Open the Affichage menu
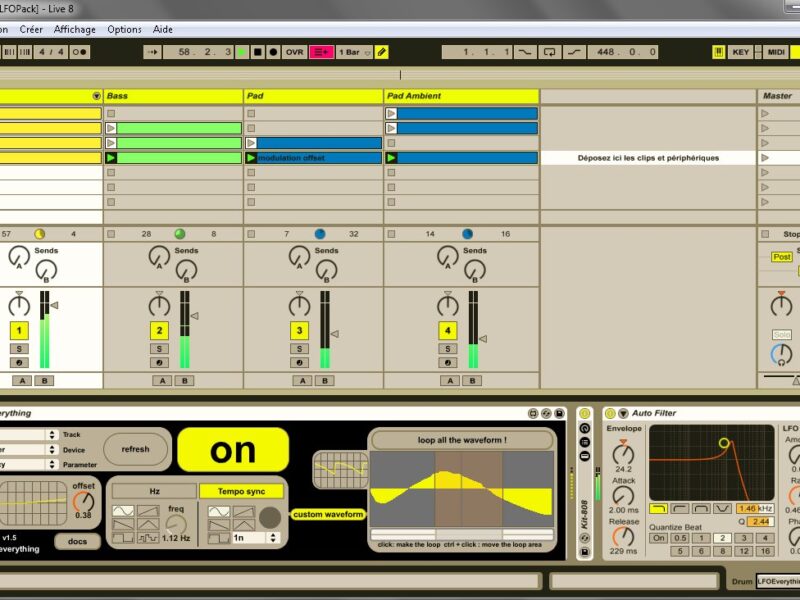The height and width of the screenshot is (600, 800). point(75,30)
